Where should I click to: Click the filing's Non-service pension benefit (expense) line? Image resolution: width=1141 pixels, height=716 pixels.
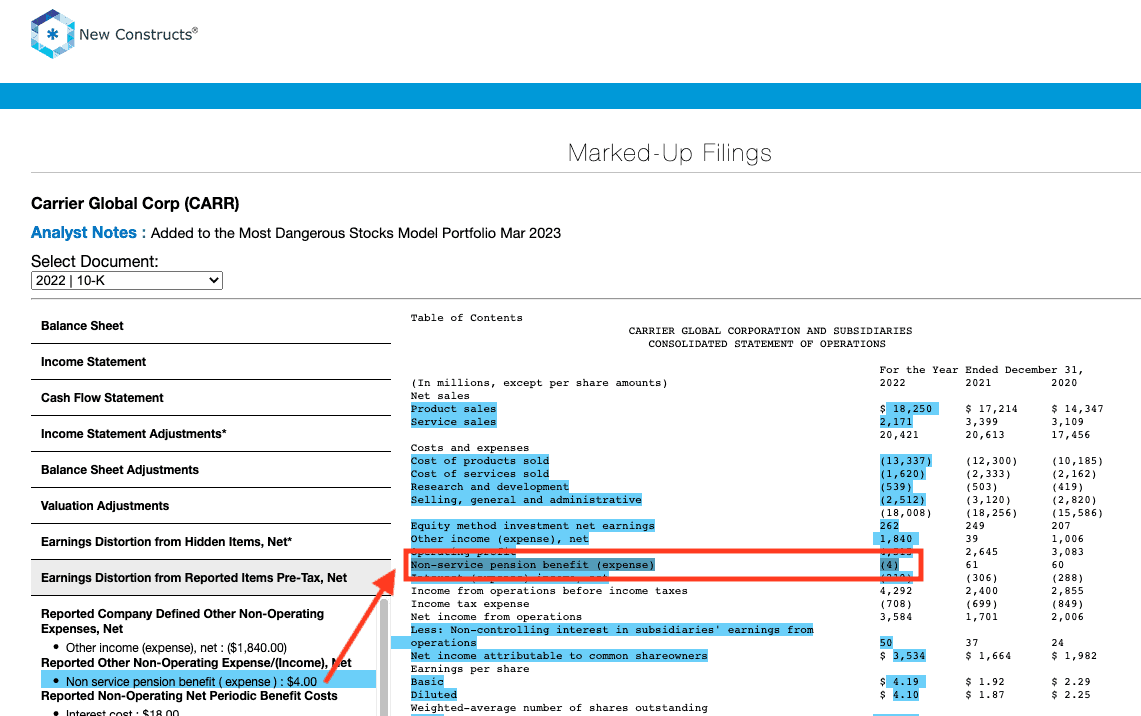pyautogui.click(x=533, y=565)
